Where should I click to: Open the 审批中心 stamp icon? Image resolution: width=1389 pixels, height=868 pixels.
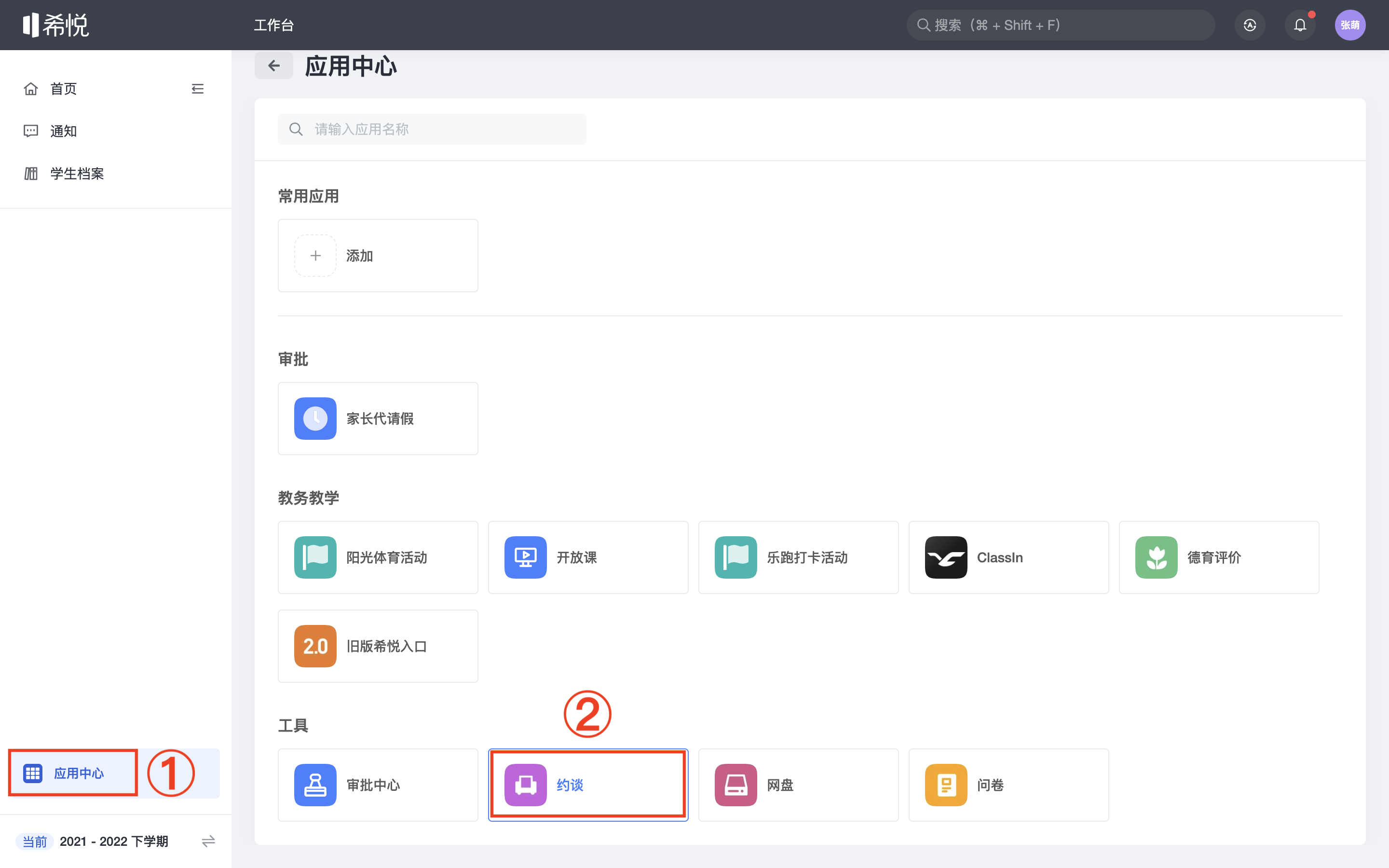point(315,785)
